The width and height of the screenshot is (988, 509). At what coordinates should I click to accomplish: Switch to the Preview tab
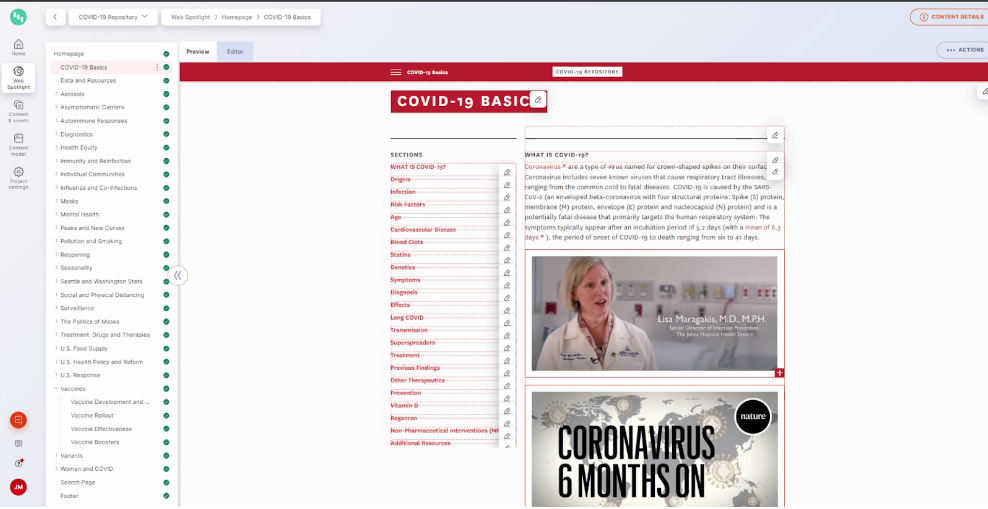[198, 52]
